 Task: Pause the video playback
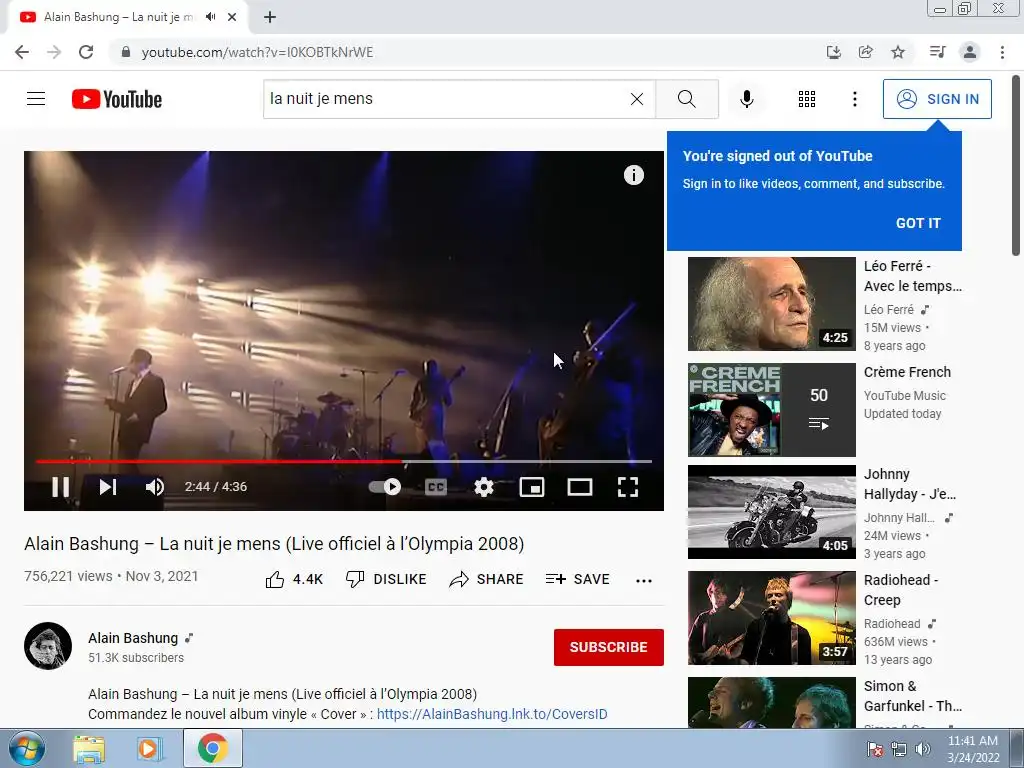pos(61,487)
